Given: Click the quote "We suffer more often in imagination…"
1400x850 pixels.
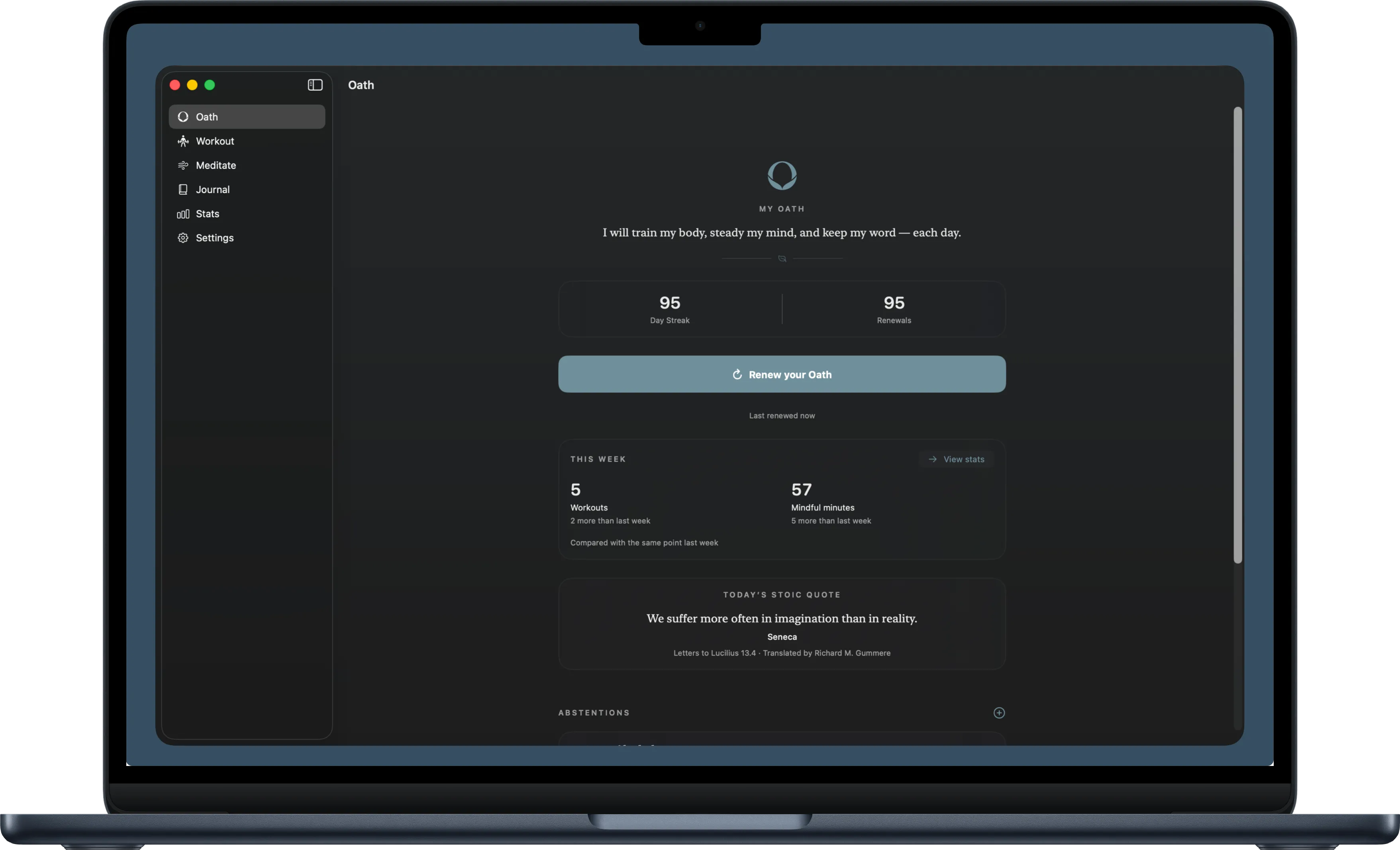Looking at the screenshot, I should pos(782,618).
